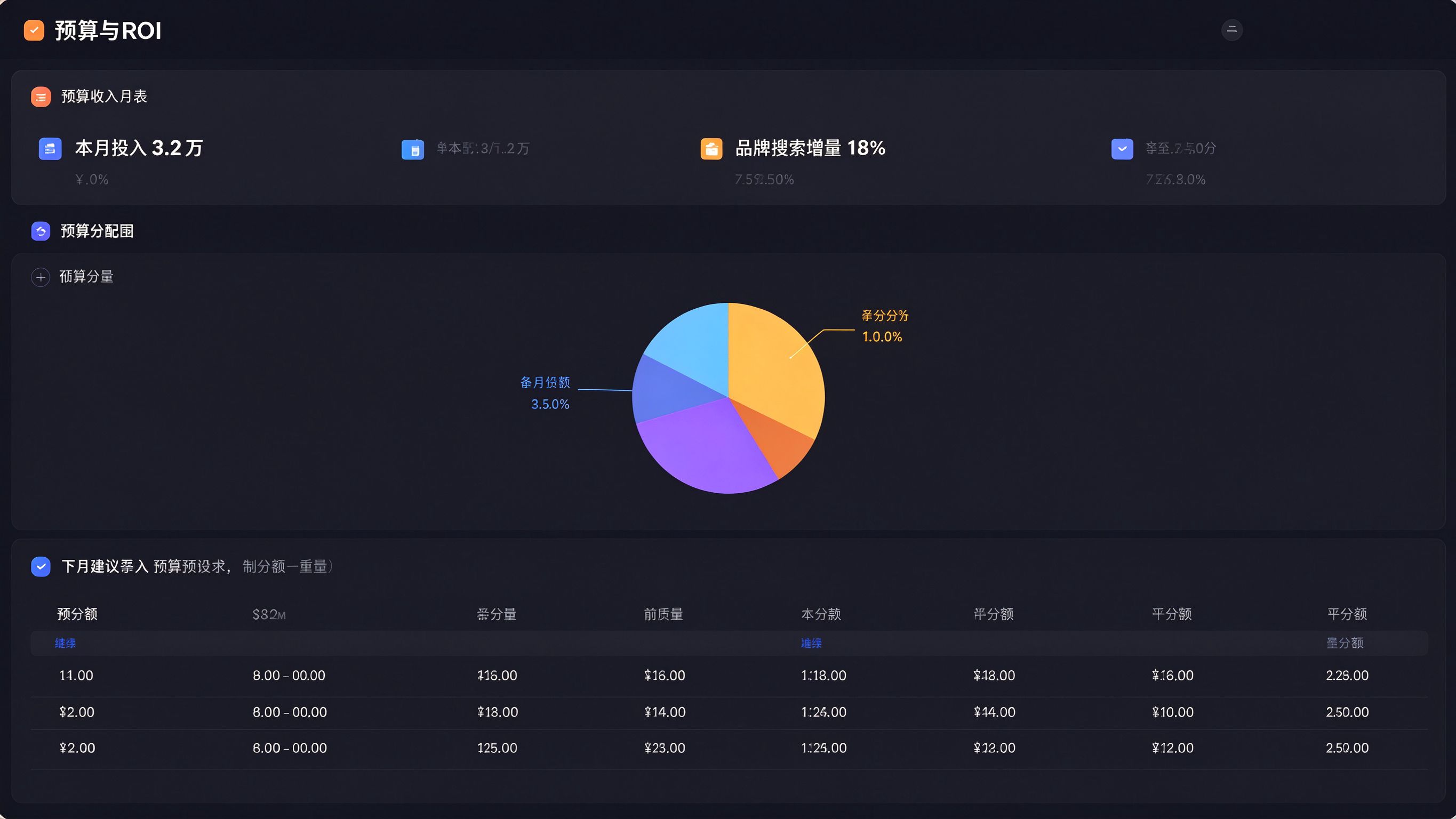Click the ¥14.00 table cell

(x=665, y=712)
